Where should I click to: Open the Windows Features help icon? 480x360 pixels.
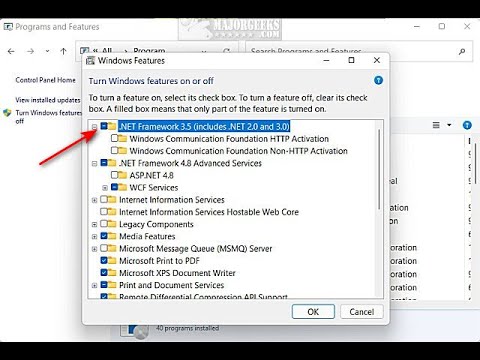pyautogui.click(x=378, y=80)
